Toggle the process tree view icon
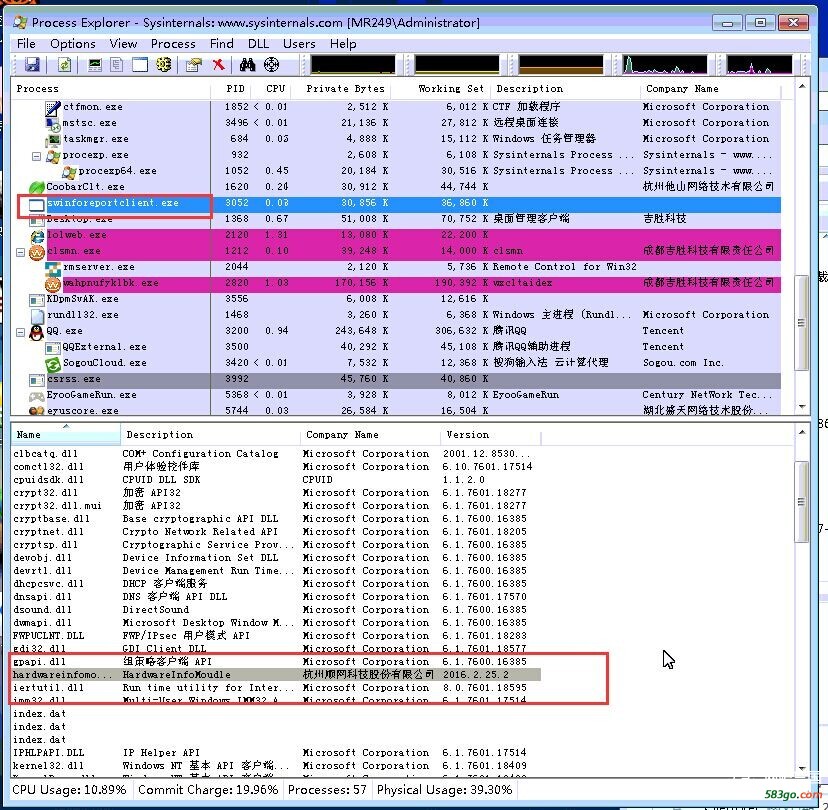 (117, 64)
